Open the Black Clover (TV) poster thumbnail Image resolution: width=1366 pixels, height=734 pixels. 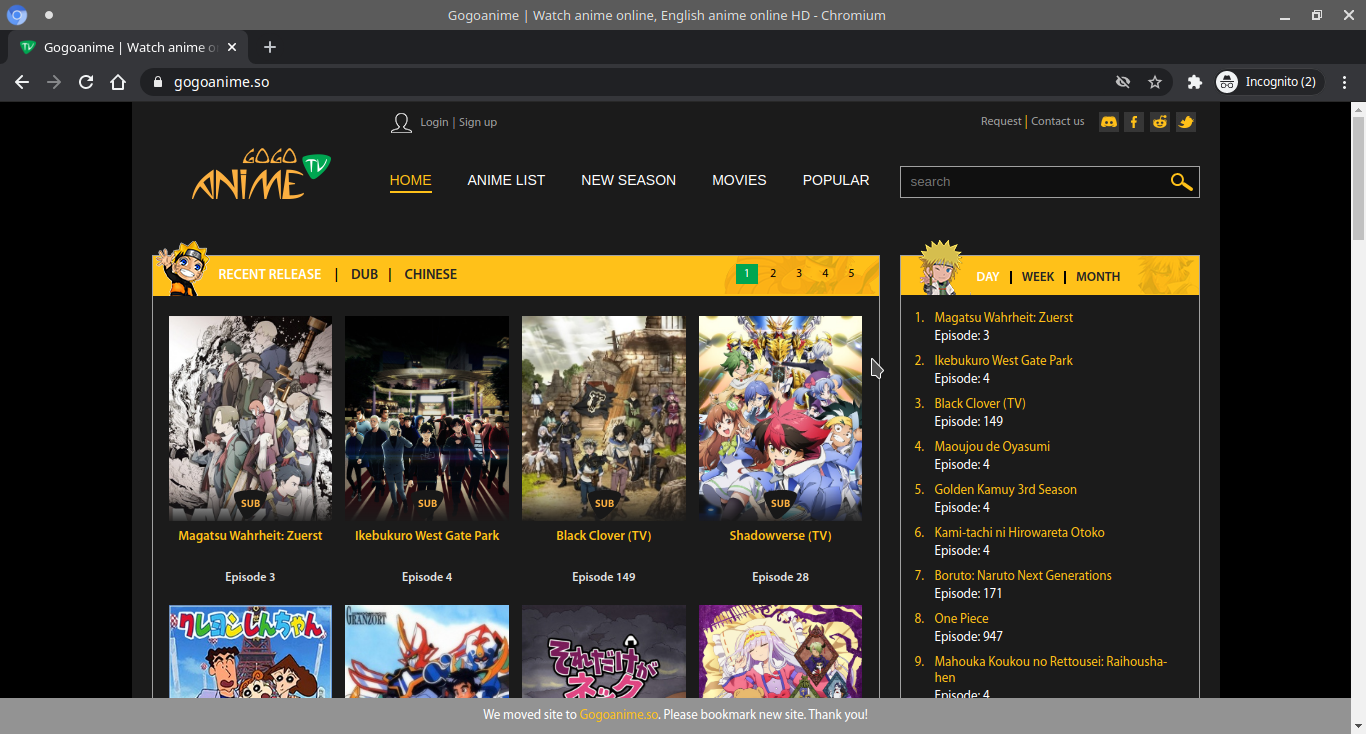tap(604, 419)
